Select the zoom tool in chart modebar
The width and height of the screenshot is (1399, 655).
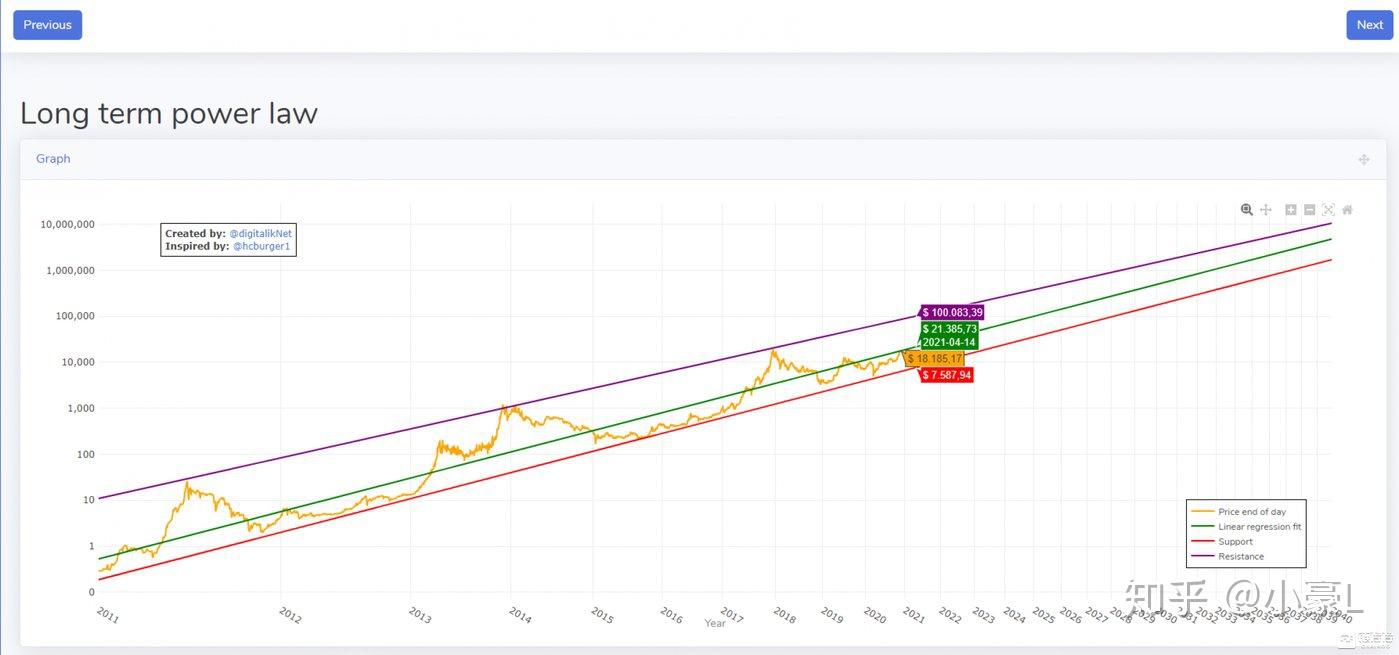(x=1247, y=210)
